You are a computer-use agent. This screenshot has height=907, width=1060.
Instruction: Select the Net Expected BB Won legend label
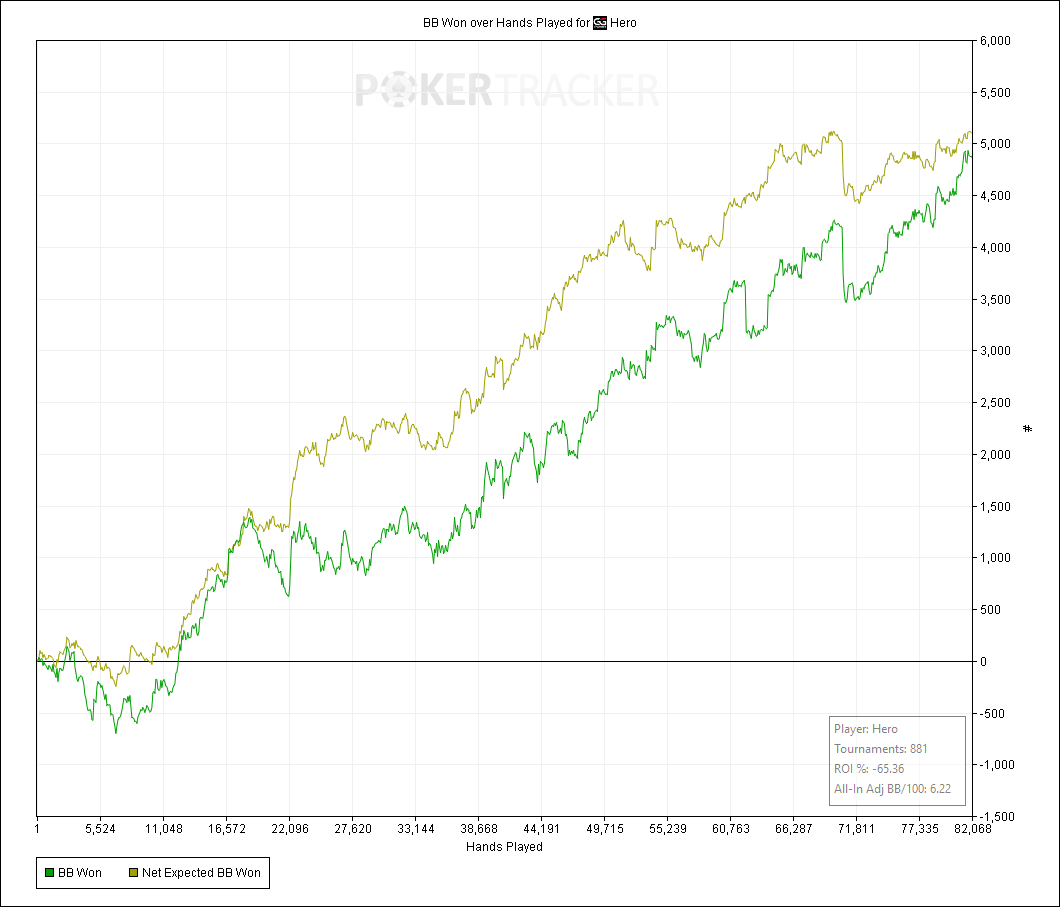pos(201,873)
